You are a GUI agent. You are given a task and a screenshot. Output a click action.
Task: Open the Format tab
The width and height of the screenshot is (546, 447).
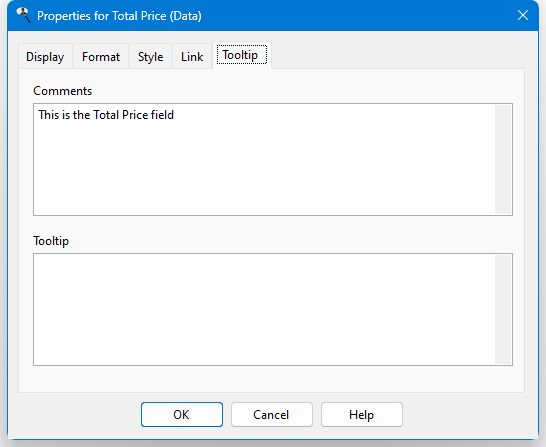click(101, 57)
